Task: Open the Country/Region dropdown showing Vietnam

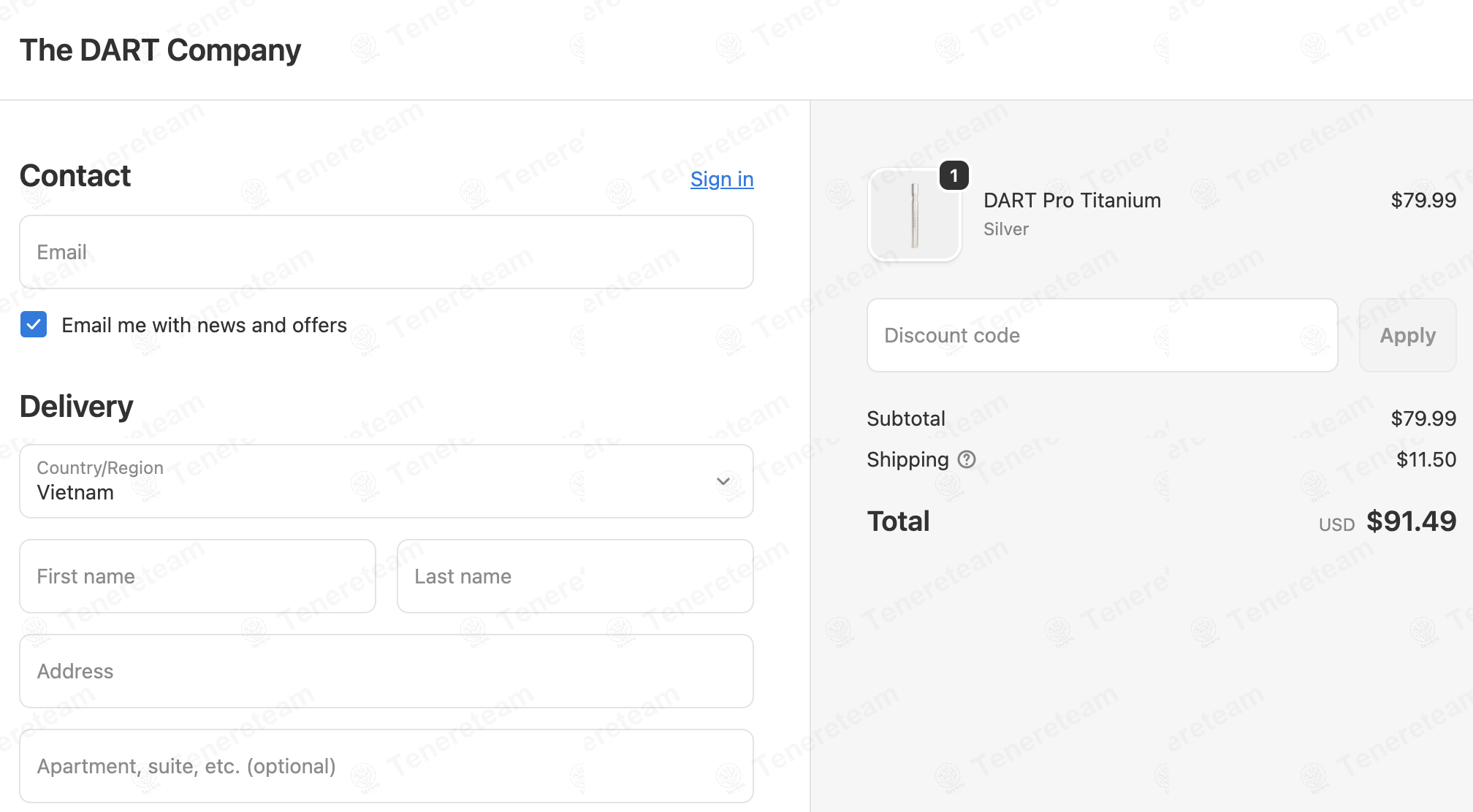Action: coord(386,481)
